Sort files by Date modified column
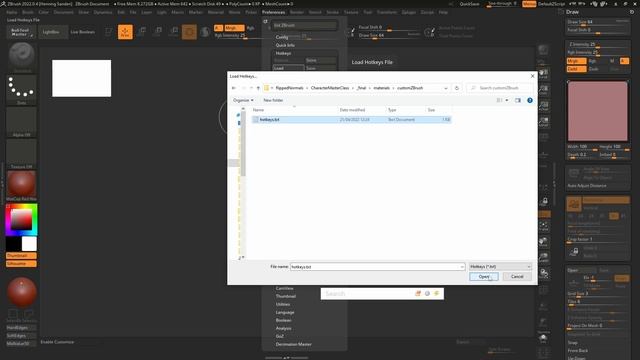This screenshot has height=360, width=640. click(352, 110)
